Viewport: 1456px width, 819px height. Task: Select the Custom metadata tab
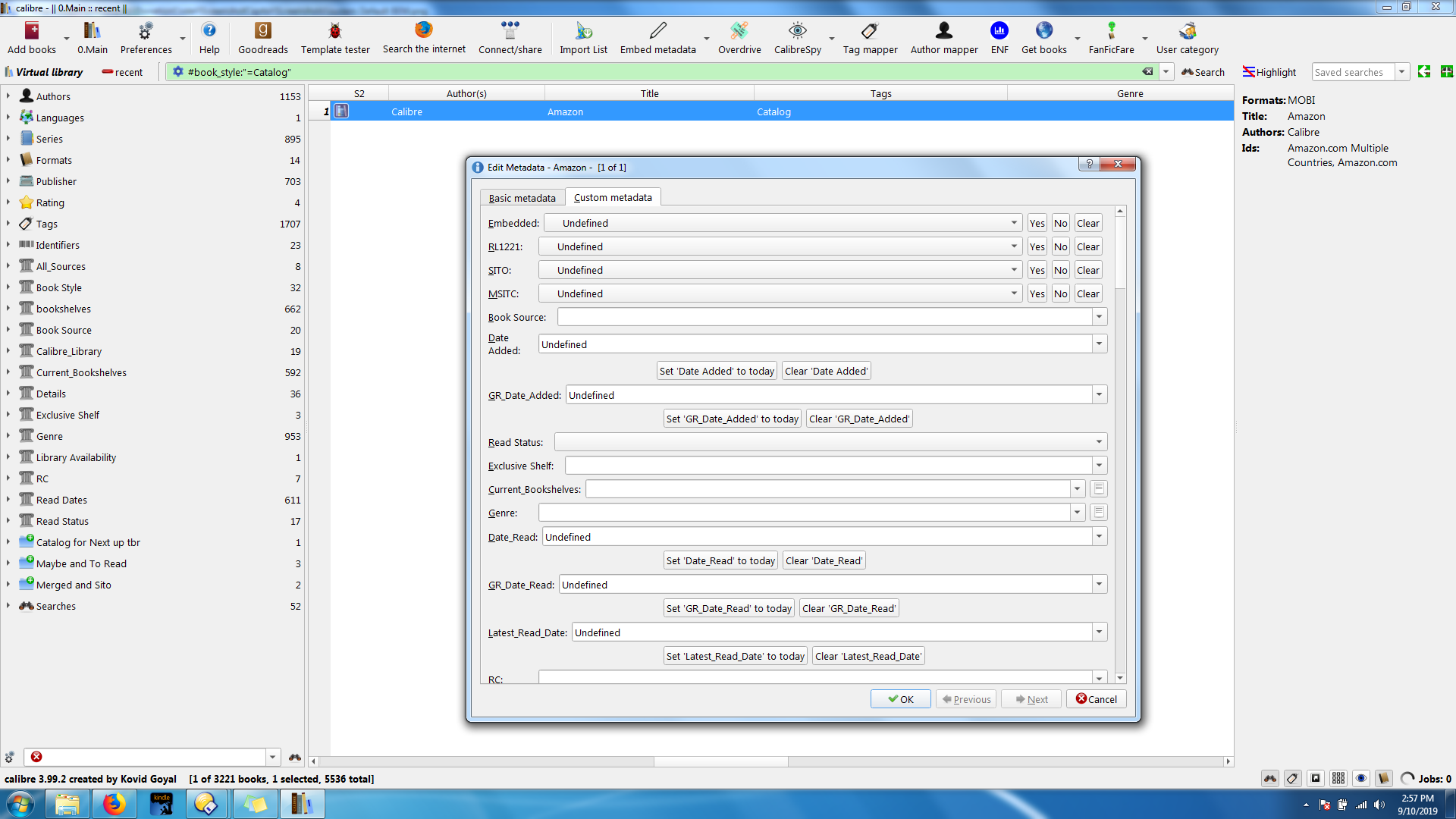(x=613, y=197)
